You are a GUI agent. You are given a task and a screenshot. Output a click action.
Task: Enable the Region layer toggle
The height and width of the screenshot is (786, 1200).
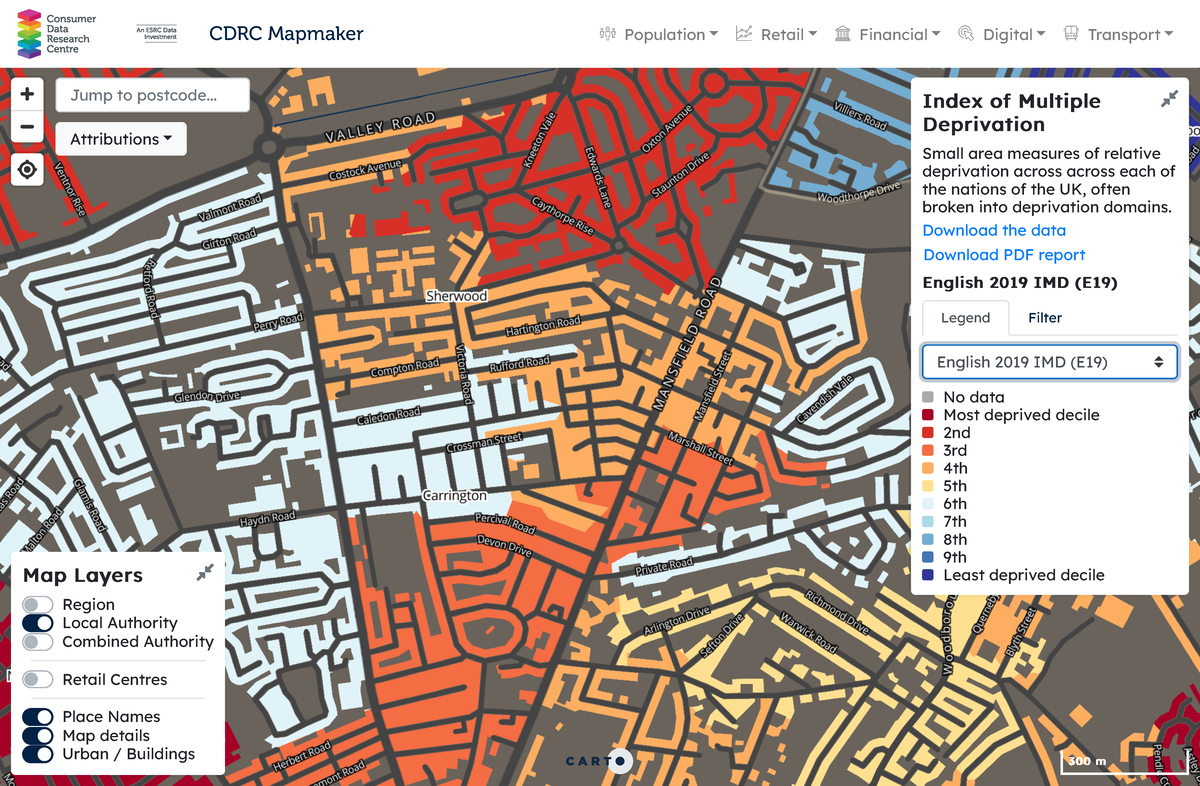pos(38,604)
